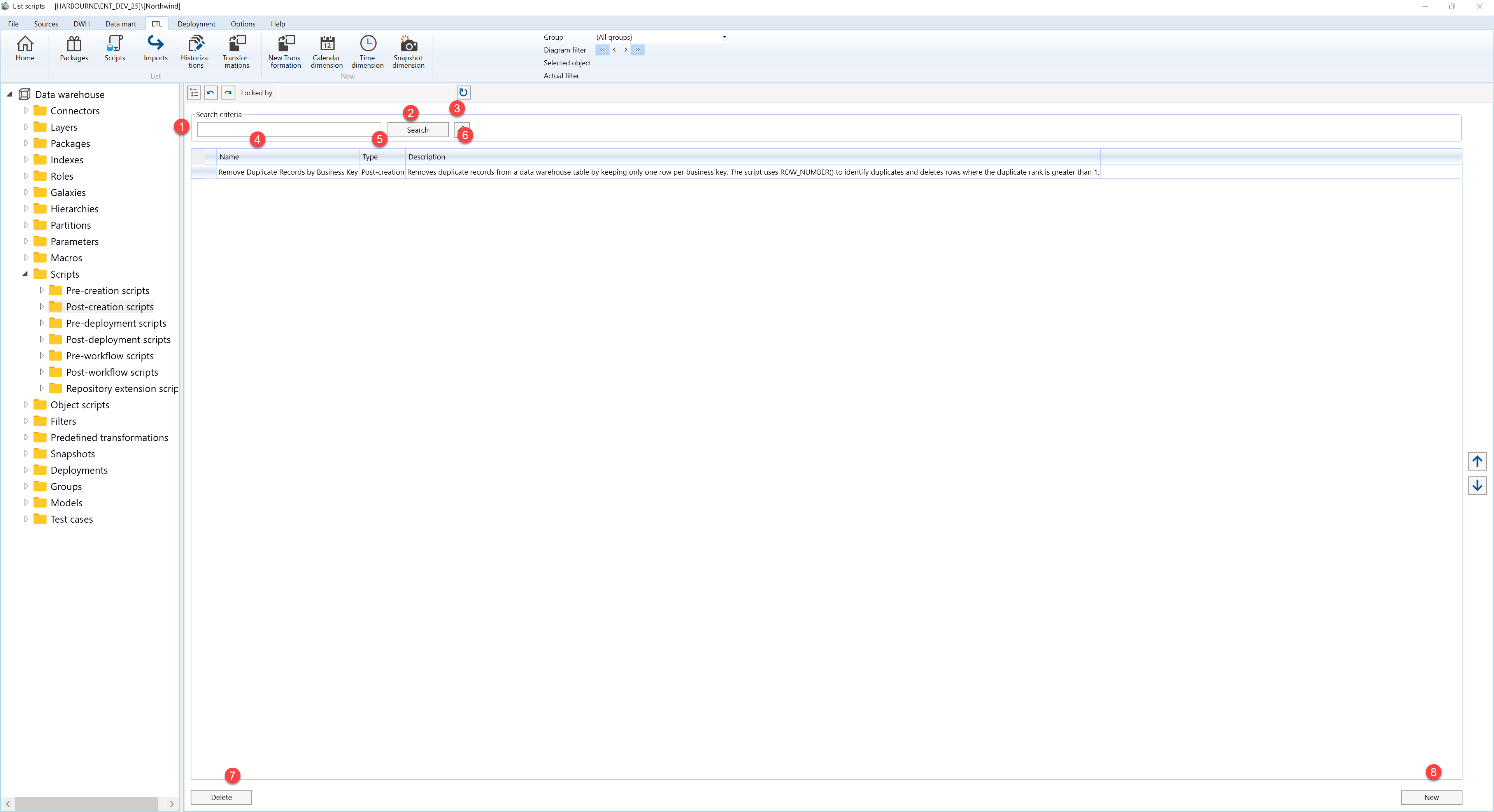Move script up with up arrow
Viewport: 1494px width, 812px height.
pyautogui.click(x=1477, y=461)
